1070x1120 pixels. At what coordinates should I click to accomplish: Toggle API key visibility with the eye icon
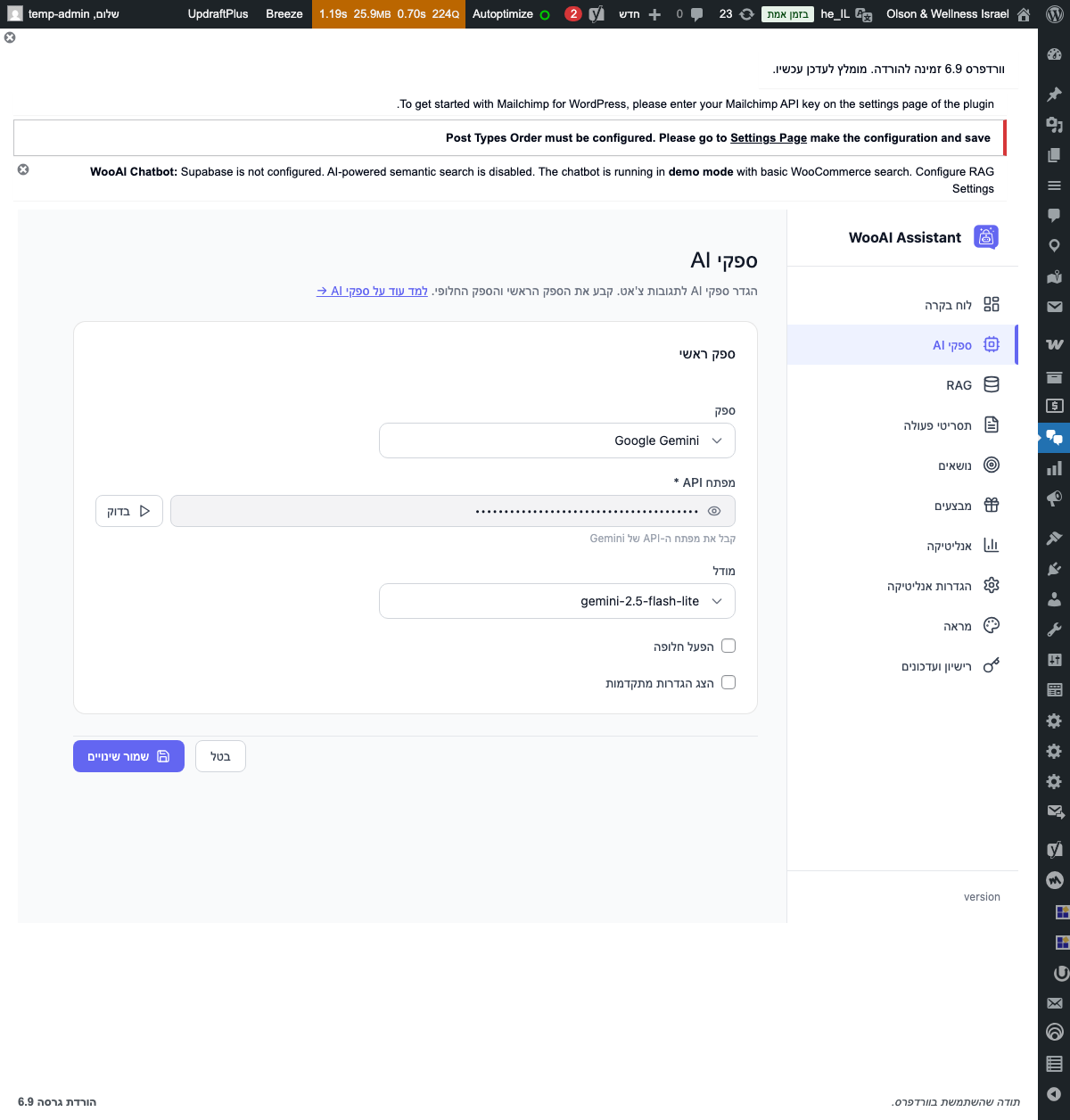713,510
